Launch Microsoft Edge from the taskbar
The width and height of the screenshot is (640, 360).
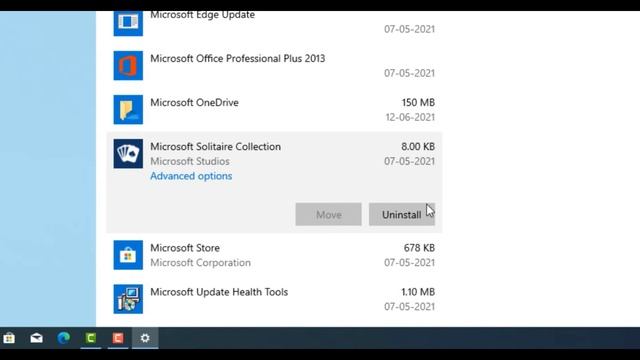pyautogui.click(x=64, y=338)
